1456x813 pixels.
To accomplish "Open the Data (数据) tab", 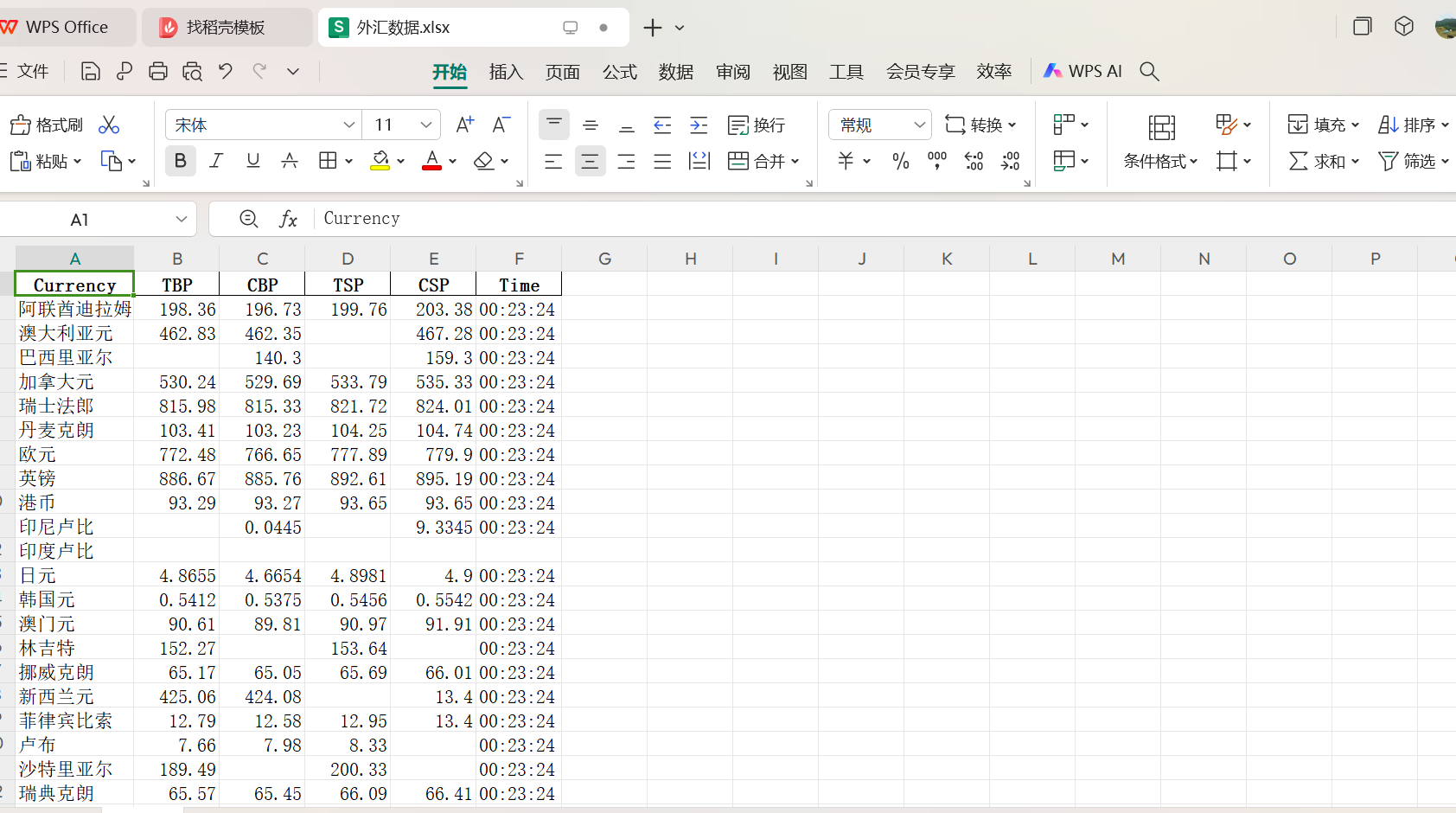I will (x=676, y=72).
